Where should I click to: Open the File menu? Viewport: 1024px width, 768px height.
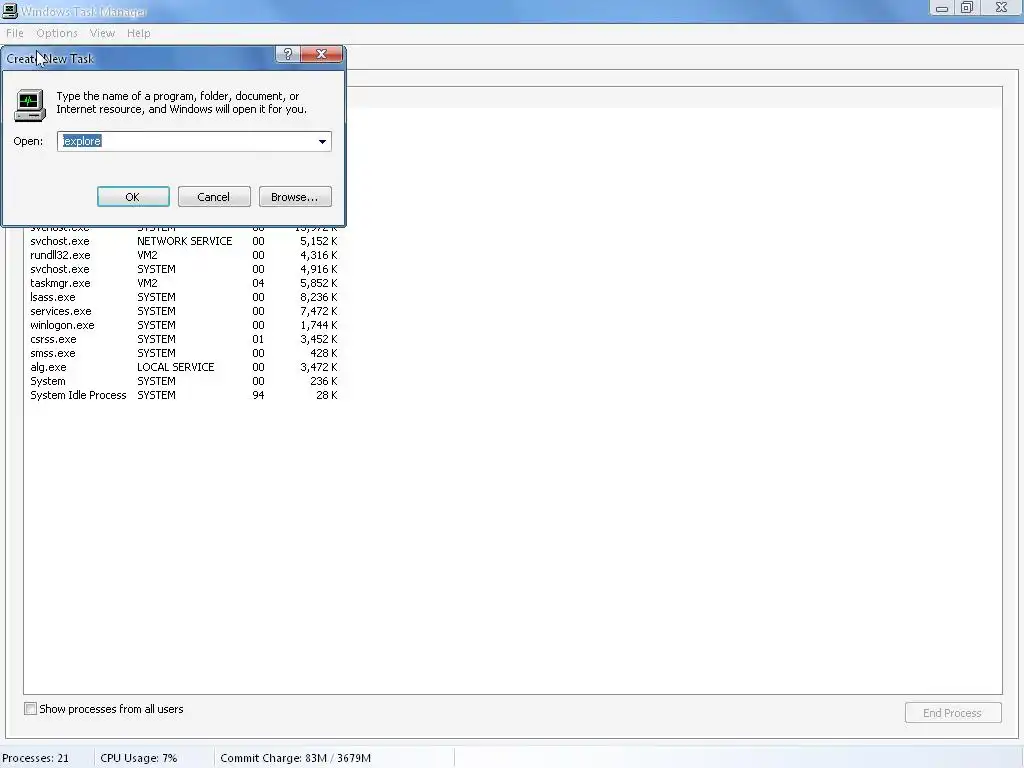point(14,33)
